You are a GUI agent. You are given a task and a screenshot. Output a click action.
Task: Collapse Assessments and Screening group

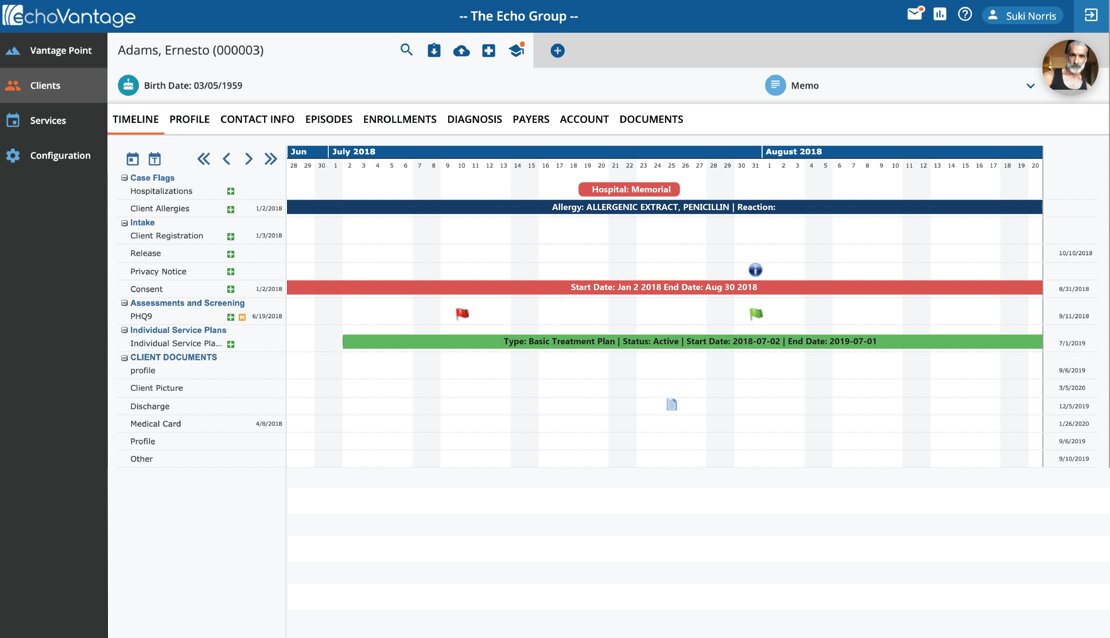[x=124, y=303]
